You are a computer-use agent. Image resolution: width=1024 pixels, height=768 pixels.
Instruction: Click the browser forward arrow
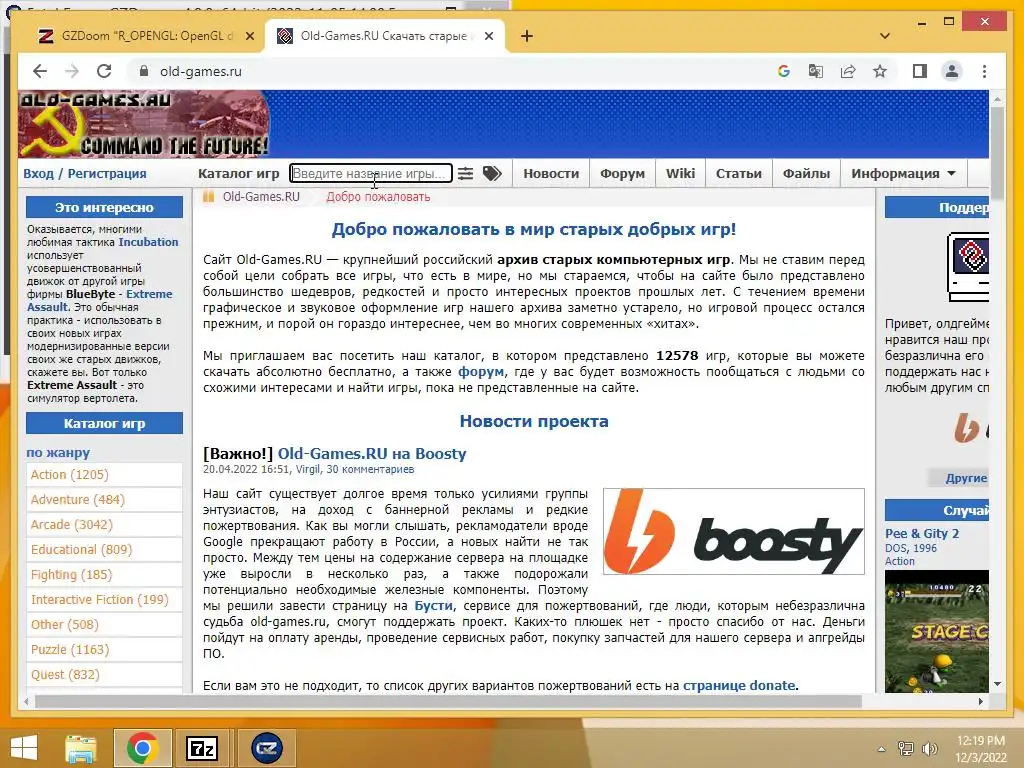[72, 71]
